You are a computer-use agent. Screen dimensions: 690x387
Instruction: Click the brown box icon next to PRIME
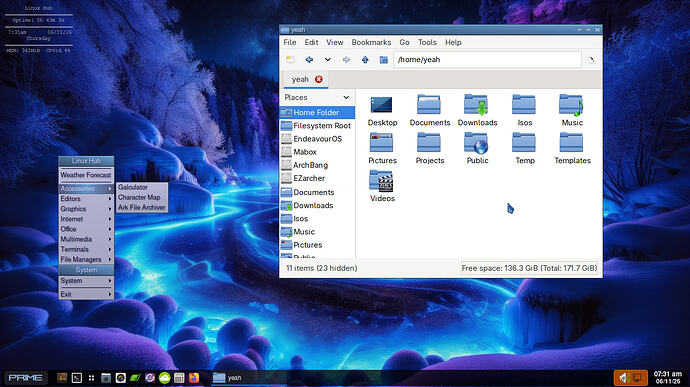point(62,378)
